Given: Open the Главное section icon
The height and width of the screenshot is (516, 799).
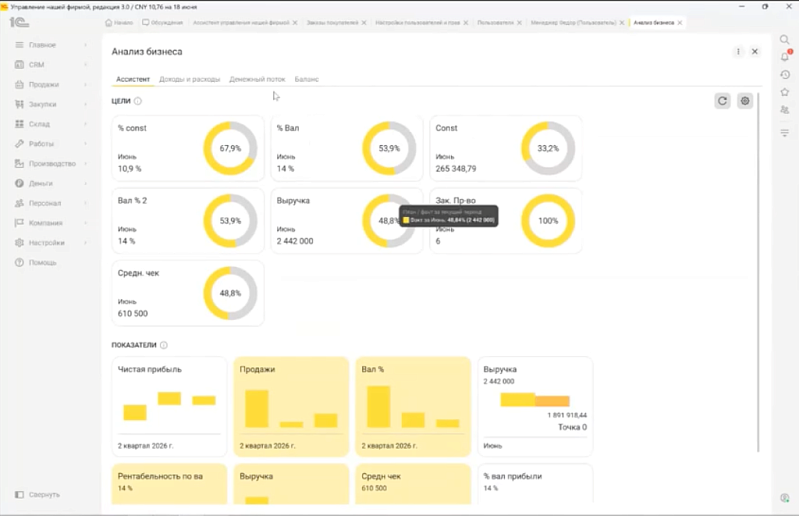Looking at the screenshot, I should (19, 45).
